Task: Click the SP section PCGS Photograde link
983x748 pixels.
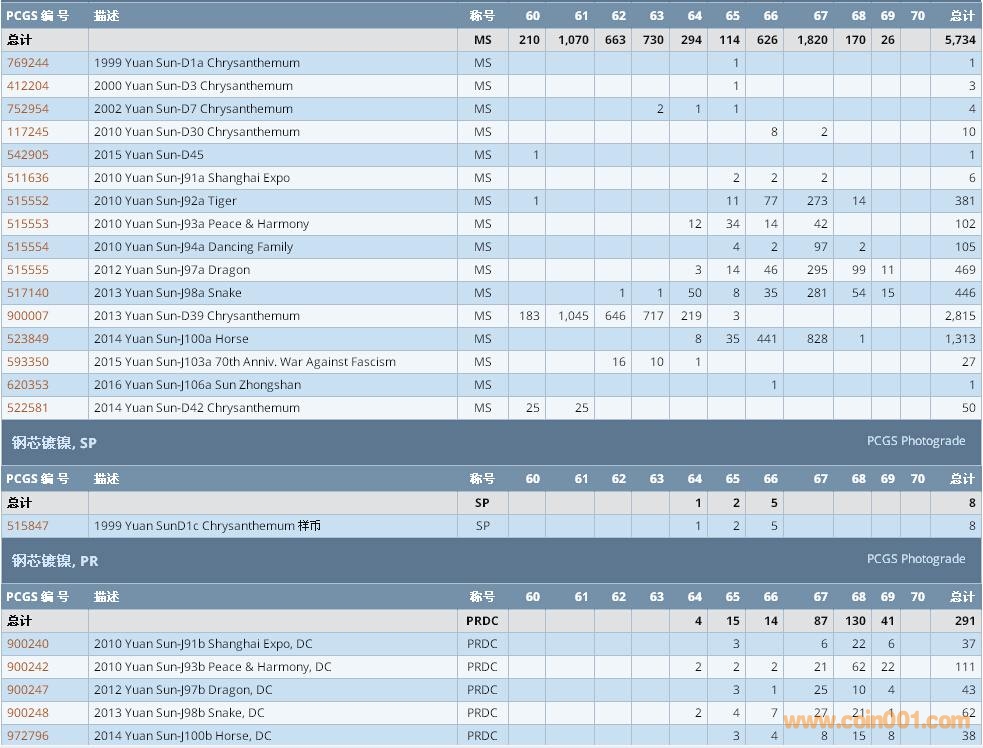Action: coord(915,441)
